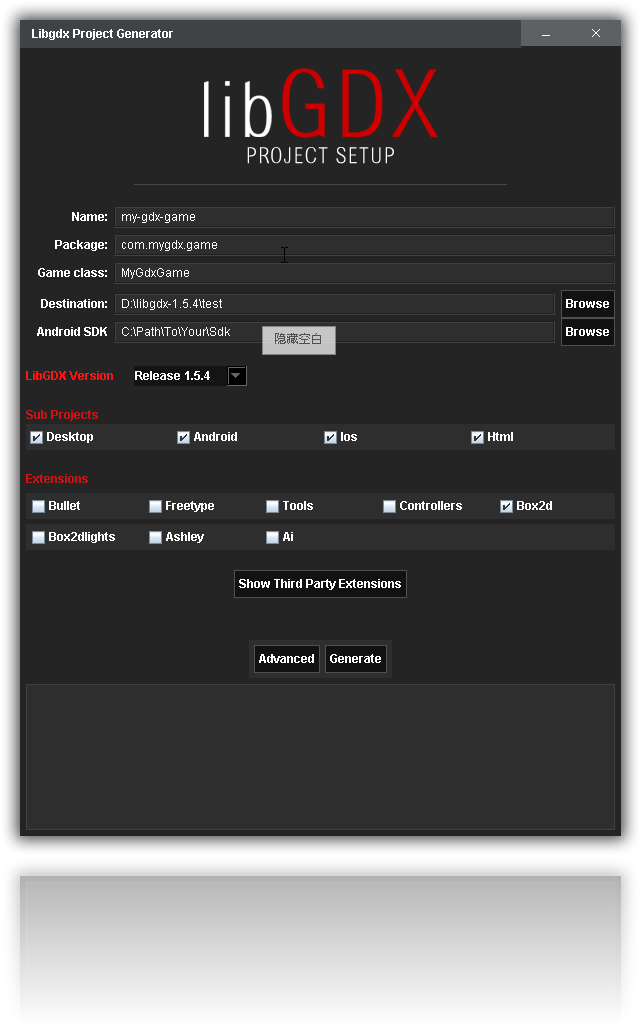Enable the Ai extension checkbox

click(272, 537)
